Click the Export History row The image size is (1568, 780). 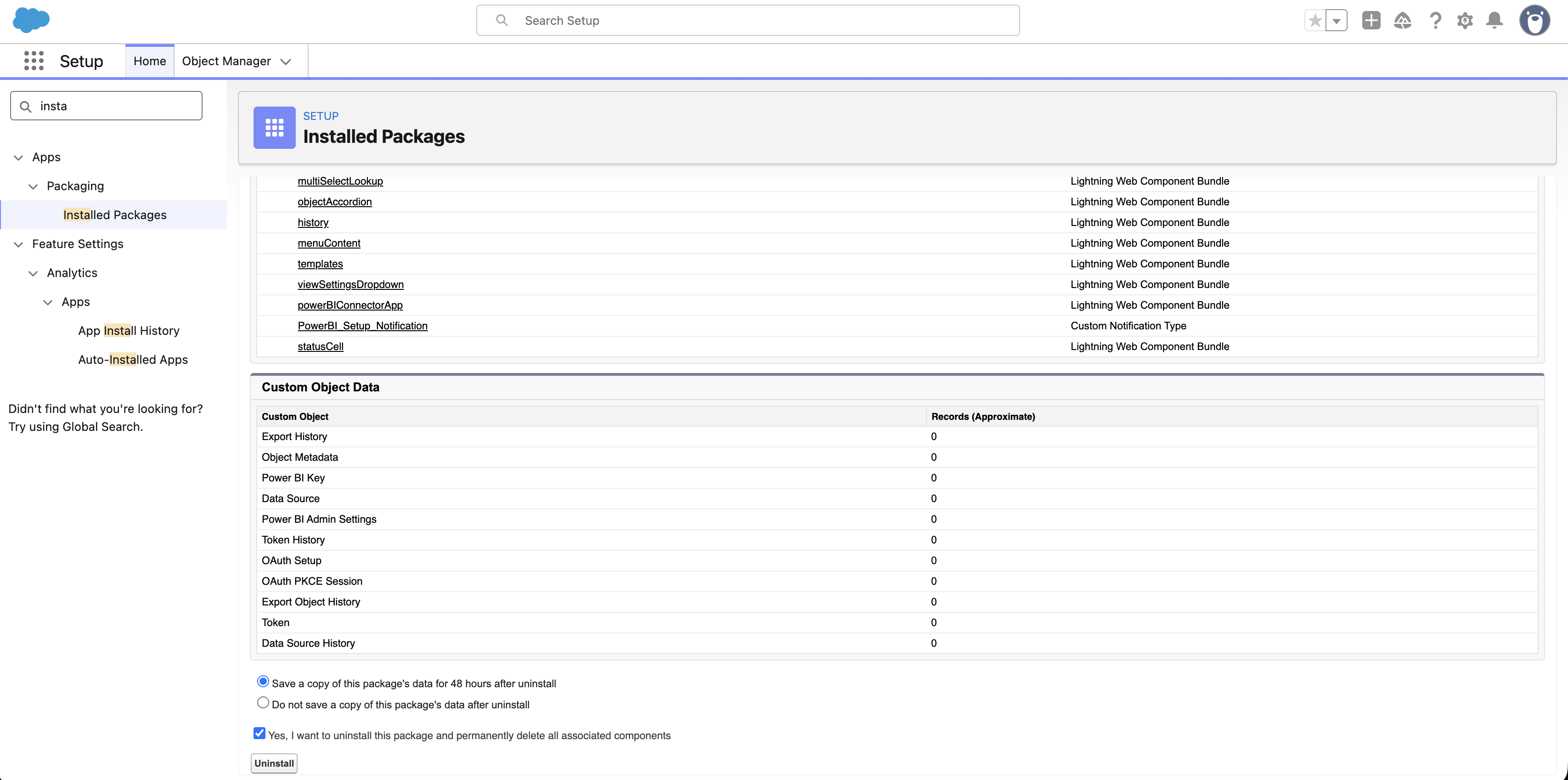coord(897,436)
